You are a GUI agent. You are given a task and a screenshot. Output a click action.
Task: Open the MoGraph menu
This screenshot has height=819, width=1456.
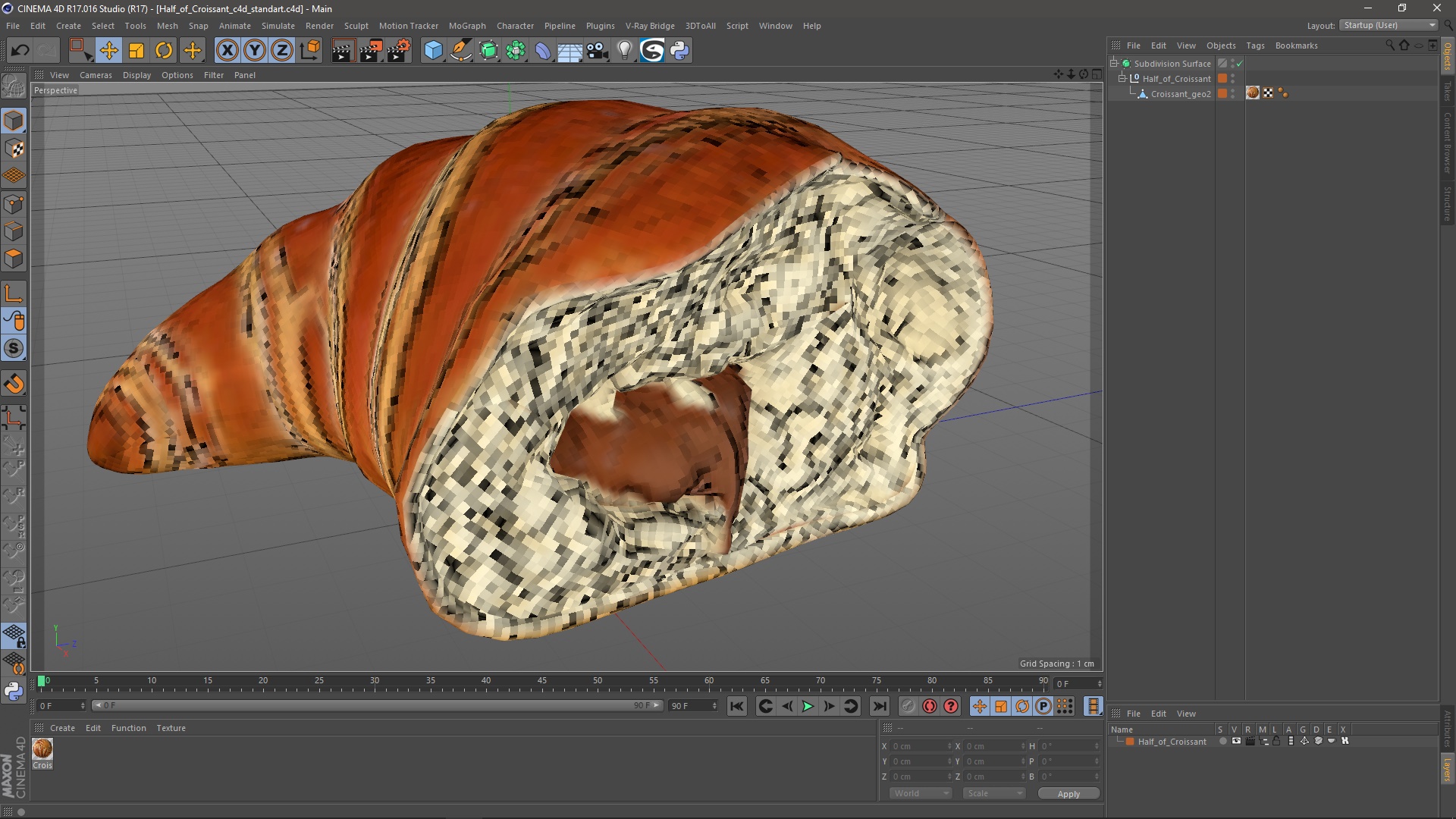tap(467, 26)
